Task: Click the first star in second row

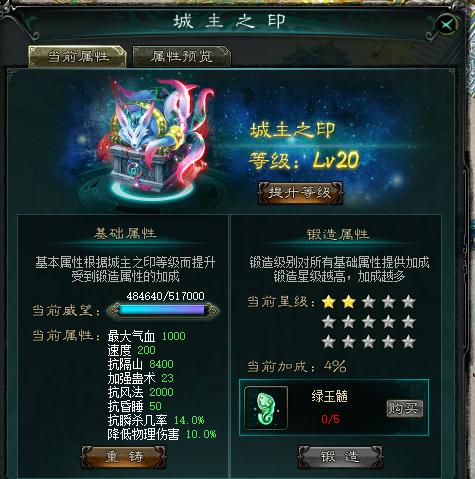Action: [329, 322]
